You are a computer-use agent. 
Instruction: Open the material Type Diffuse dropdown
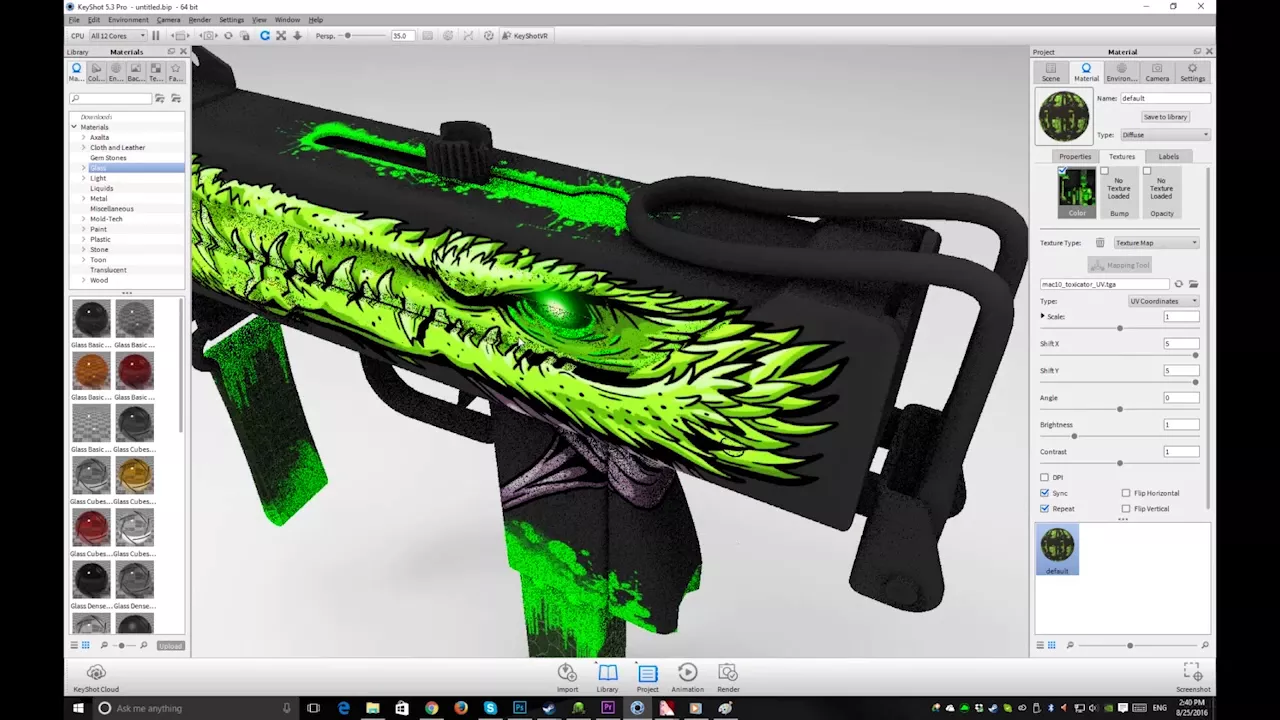click(1164, 135)
